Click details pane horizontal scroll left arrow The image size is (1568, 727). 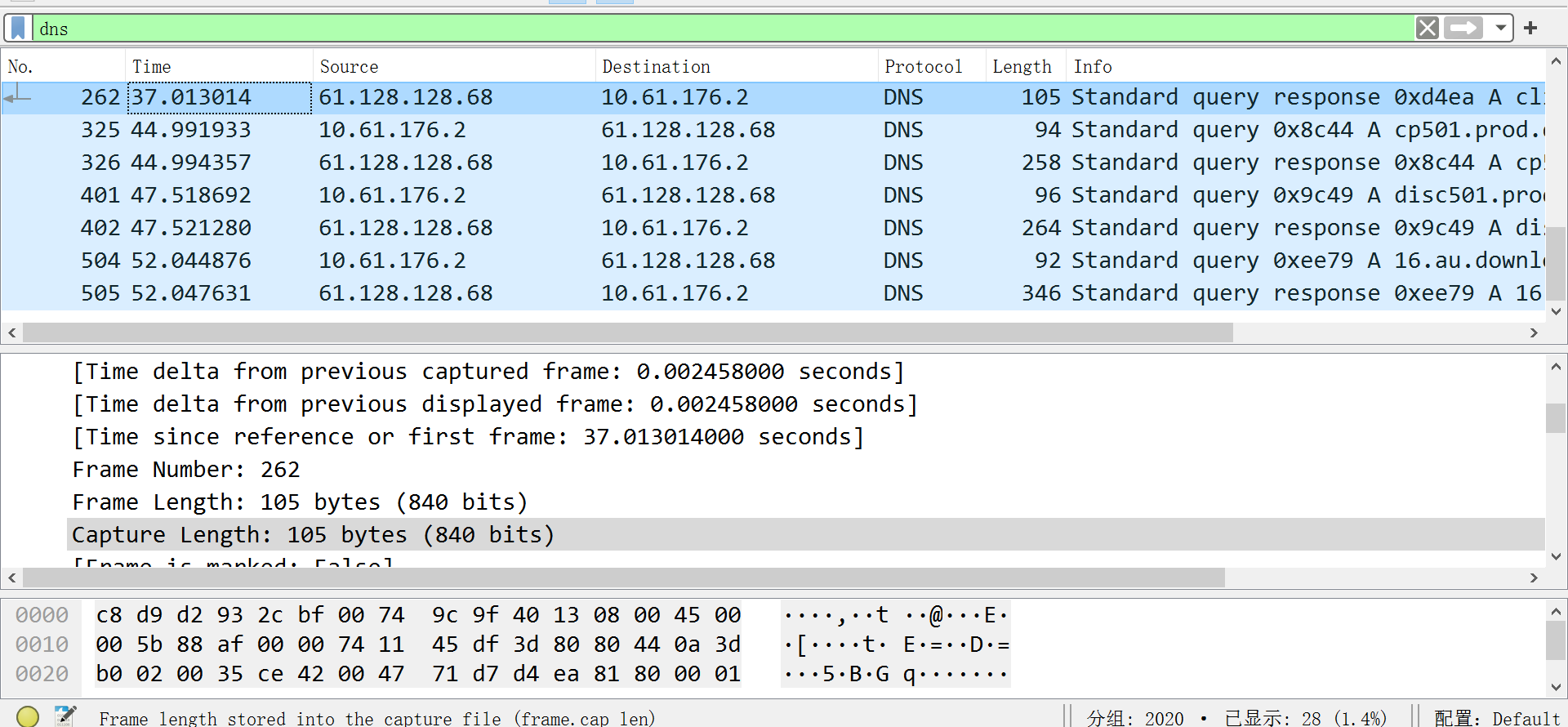point(11,578)
